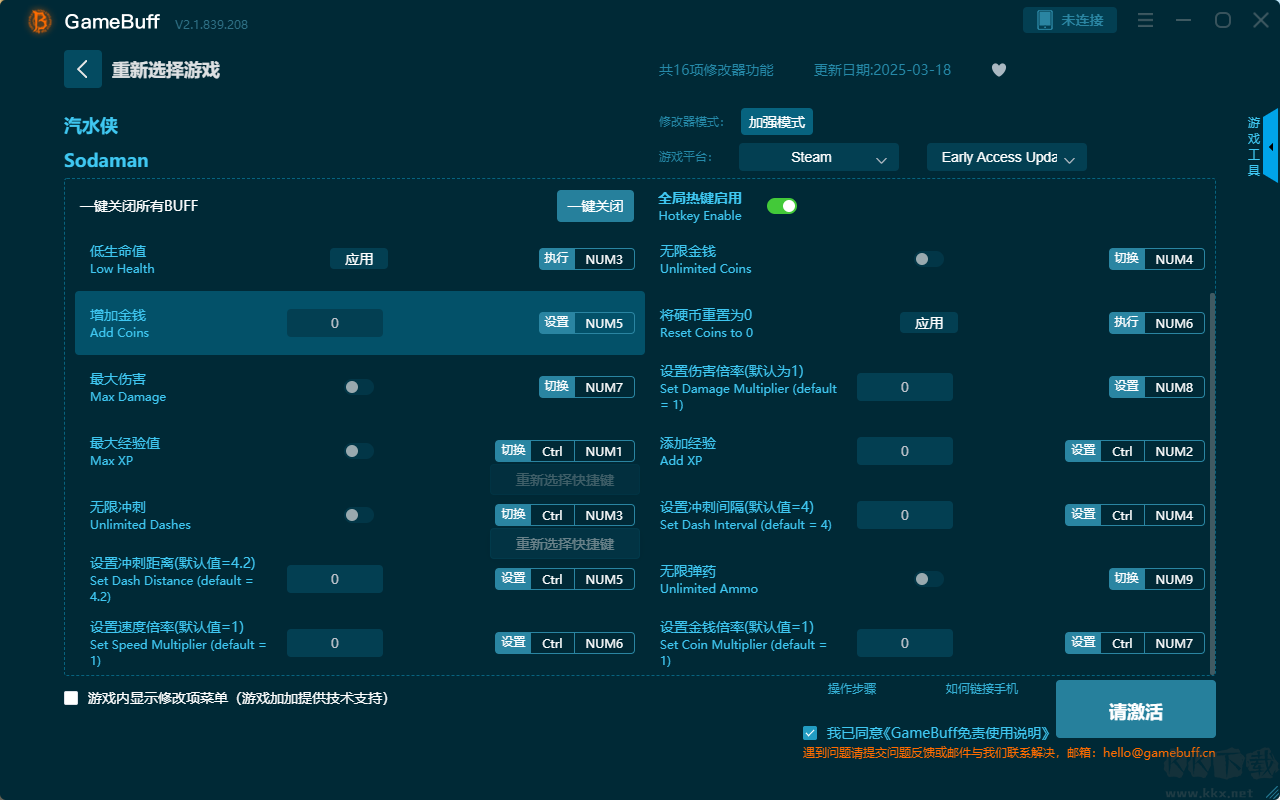Image resolution: width=1280 pixels, height=800 pixels.
Task: Open the Early Access Update version dropdown
Action: coord(1007,157)
